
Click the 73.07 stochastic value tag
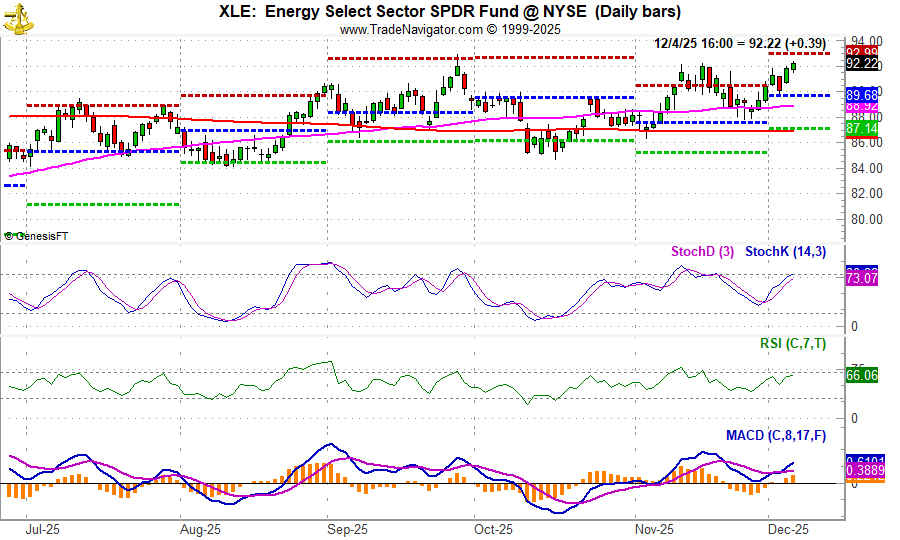(x=862, y=277)
